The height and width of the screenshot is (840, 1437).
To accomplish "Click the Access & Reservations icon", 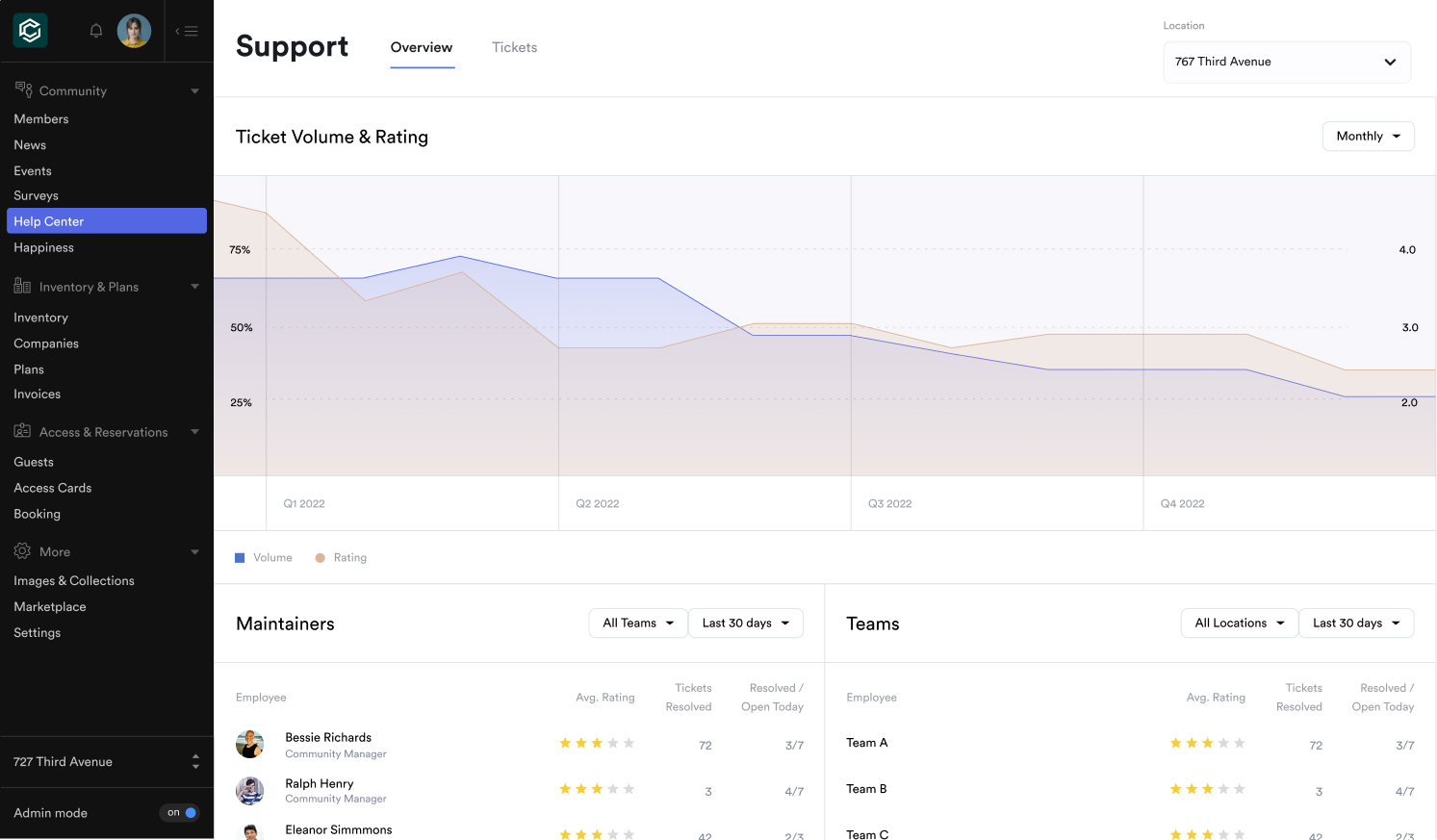I will tap(23, 431).
